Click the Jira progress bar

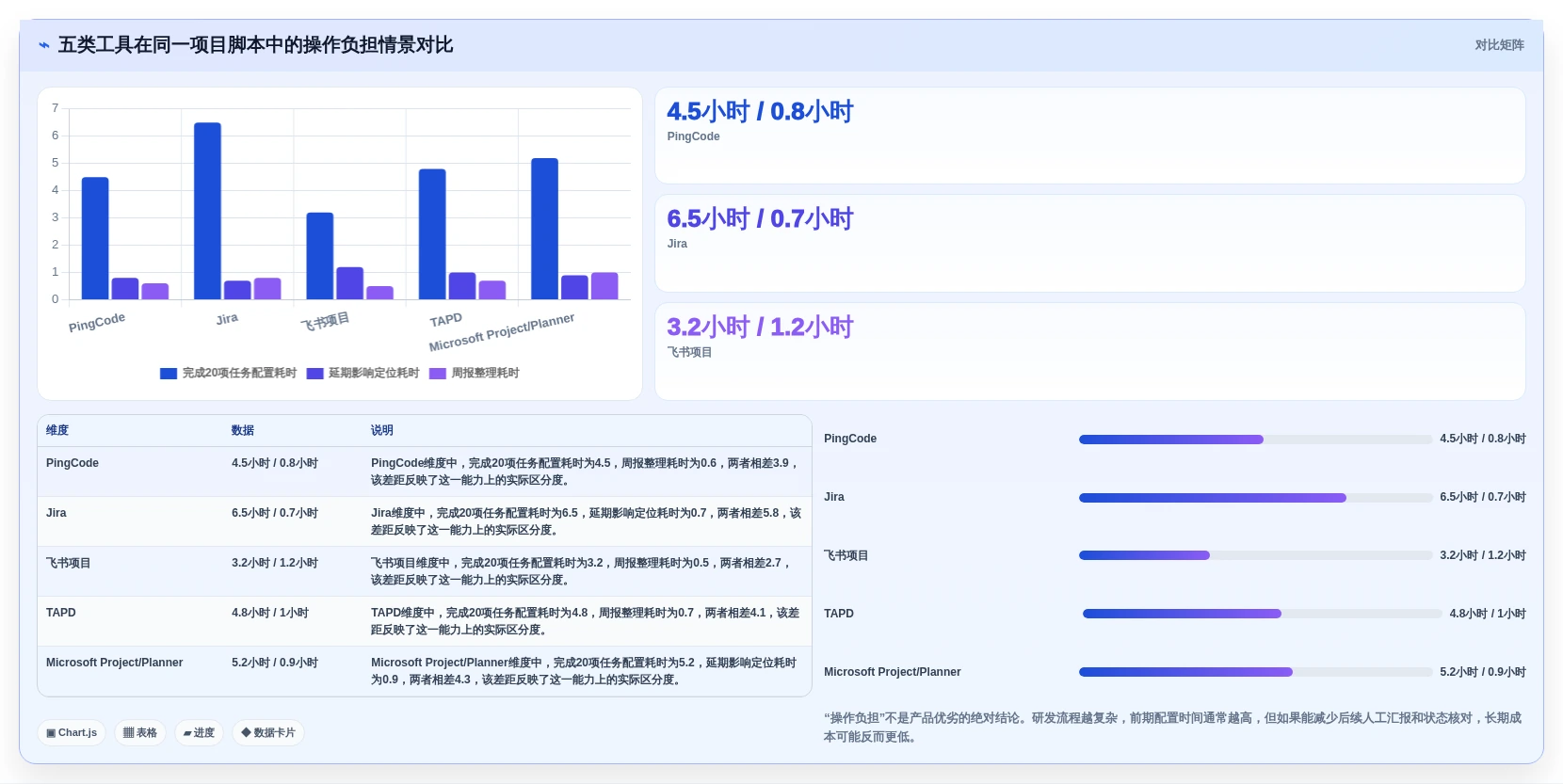point(1255,498)
